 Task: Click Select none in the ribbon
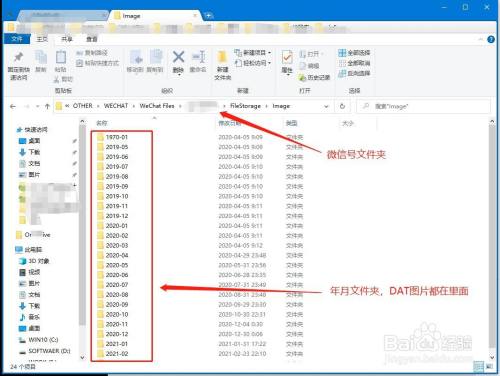pyautogui.click(x=354, y=63)
